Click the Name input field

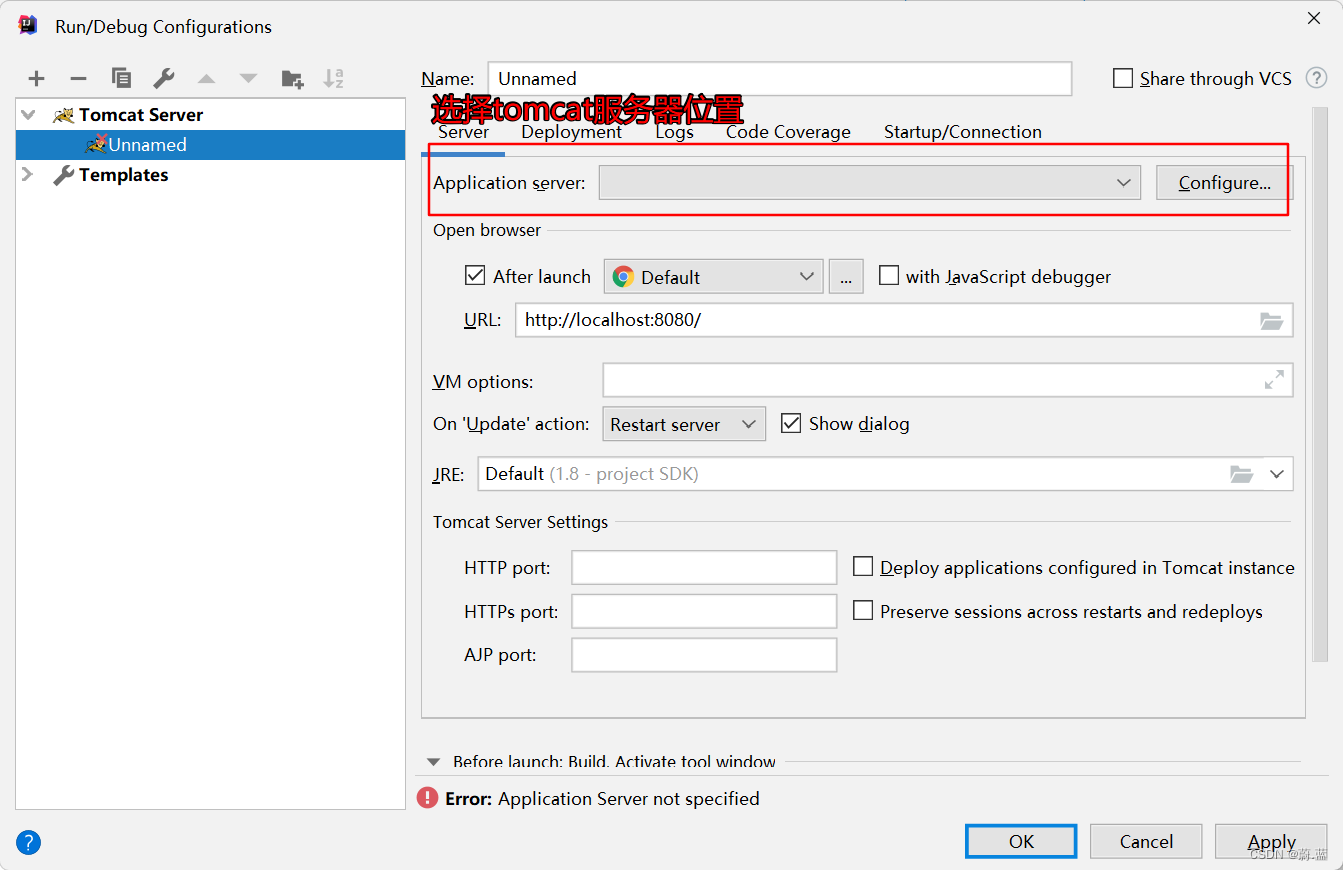click(x=780, y=79)
